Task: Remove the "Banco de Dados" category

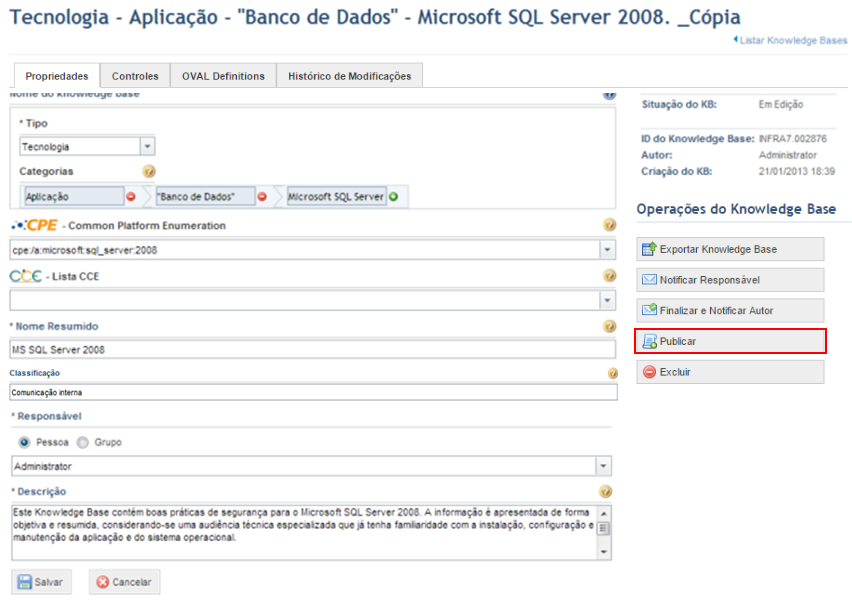Action: click(262, 197)
